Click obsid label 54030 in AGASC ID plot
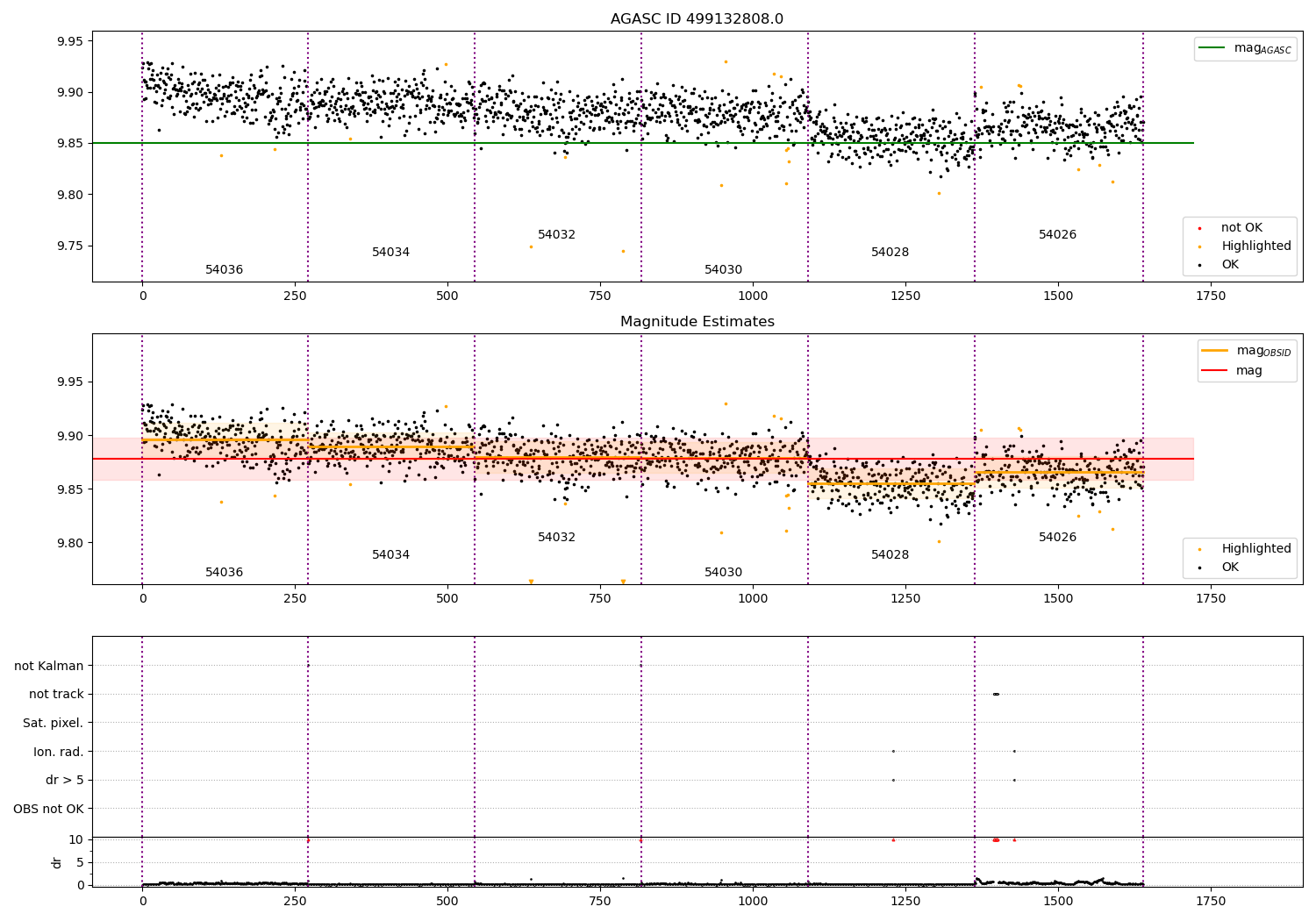 click(x=724, y=270)
